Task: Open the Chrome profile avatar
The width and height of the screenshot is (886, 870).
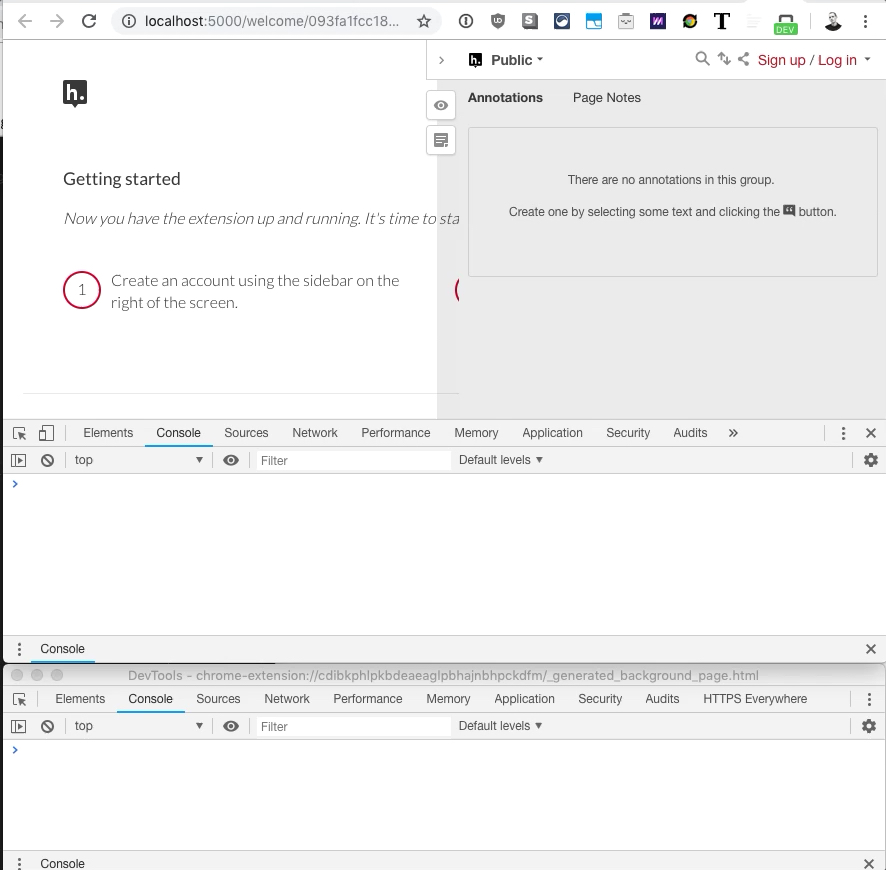Action: click(833, 21)
